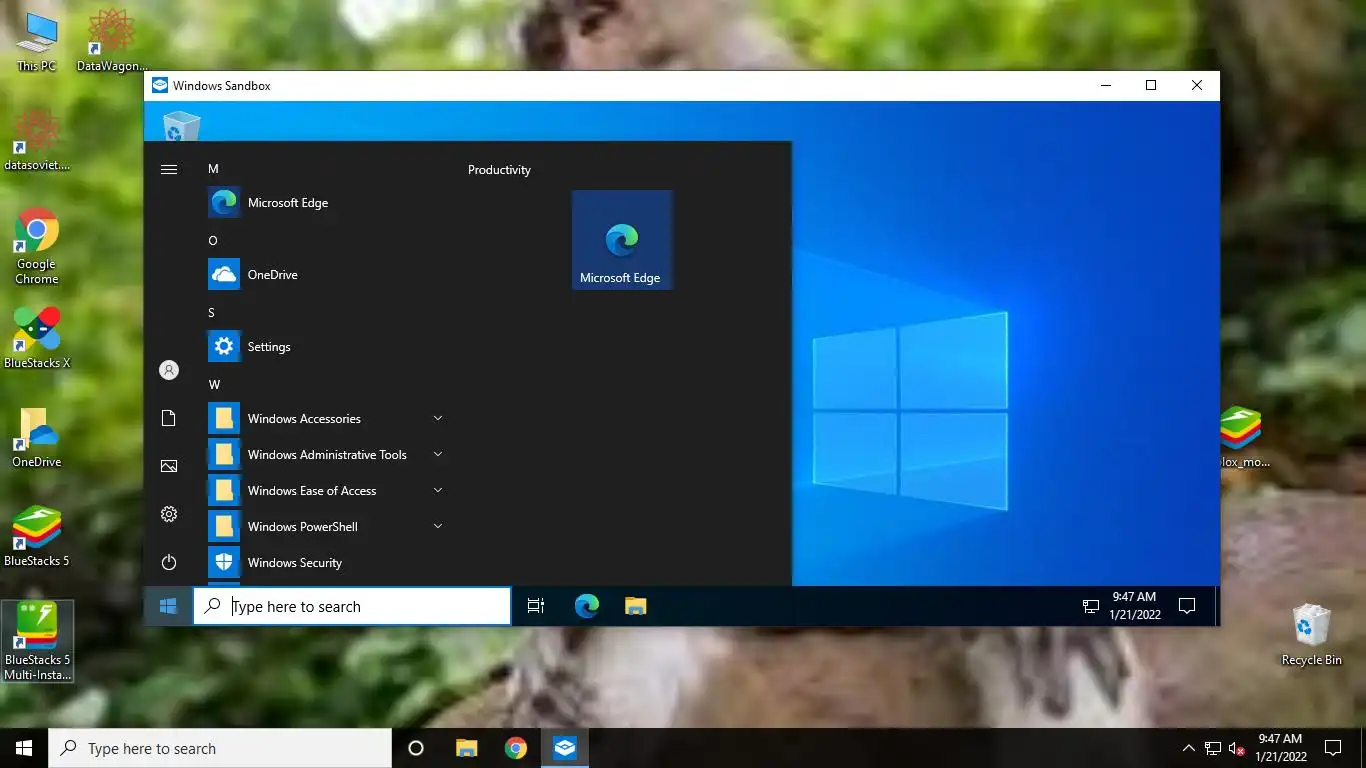
Task: Open Windows Security app entry
Action: click(325, 563)
